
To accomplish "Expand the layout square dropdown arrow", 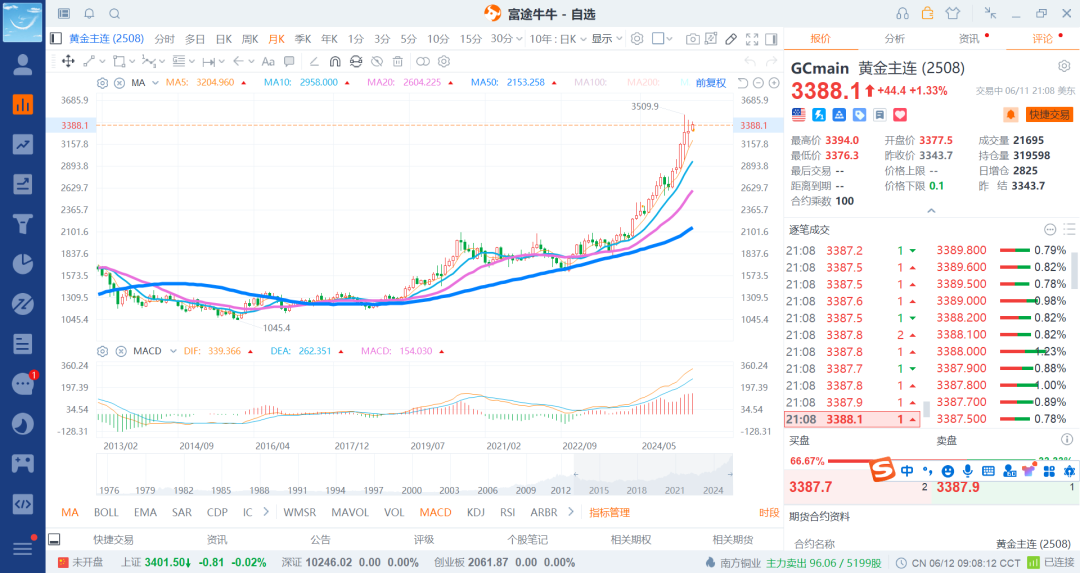I will (669, 39).
